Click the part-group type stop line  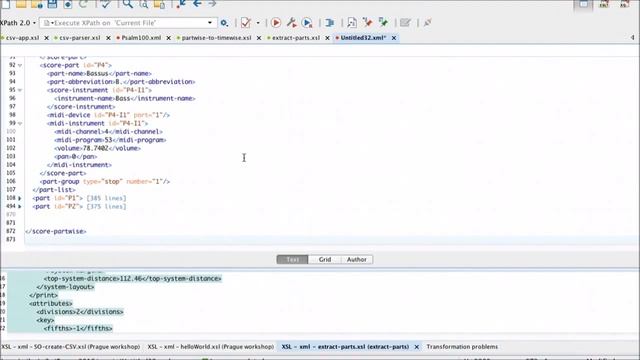pos(105,182)
